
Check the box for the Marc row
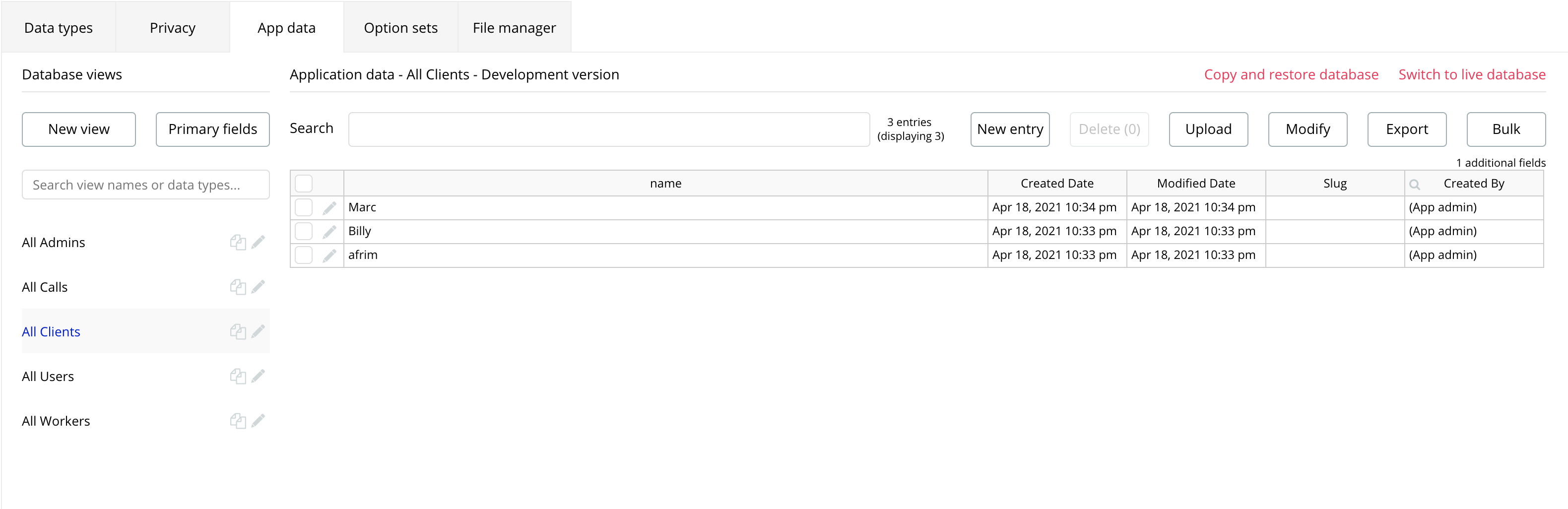(304, 207)
